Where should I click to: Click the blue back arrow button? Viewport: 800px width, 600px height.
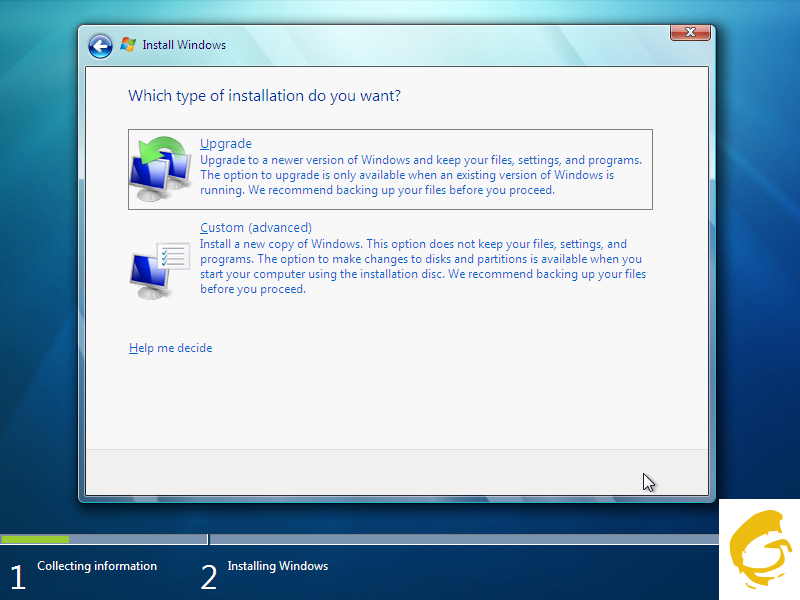point(100,46)
